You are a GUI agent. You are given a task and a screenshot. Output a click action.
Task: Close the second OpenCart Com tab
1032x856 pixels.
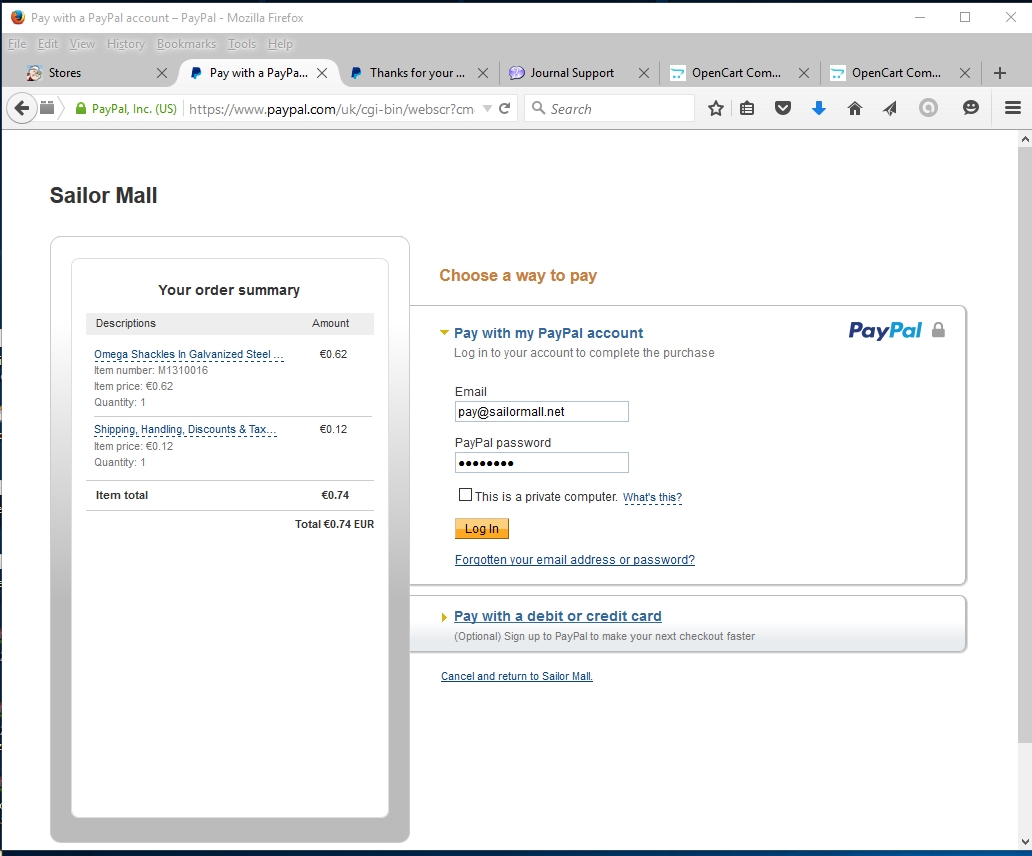click(964, 73)
